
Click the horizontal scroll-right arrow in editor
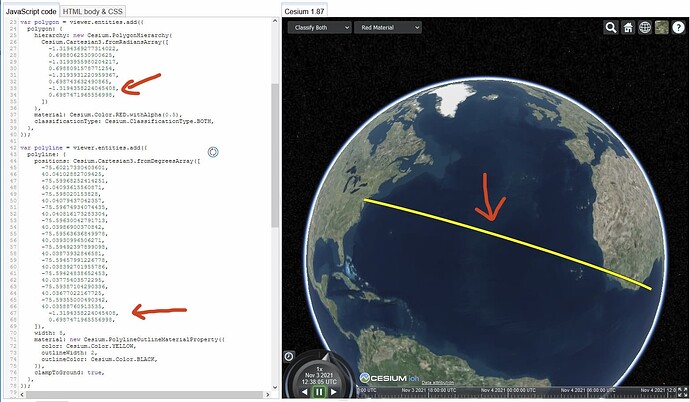pyautogui.click(x=267, y=395)
